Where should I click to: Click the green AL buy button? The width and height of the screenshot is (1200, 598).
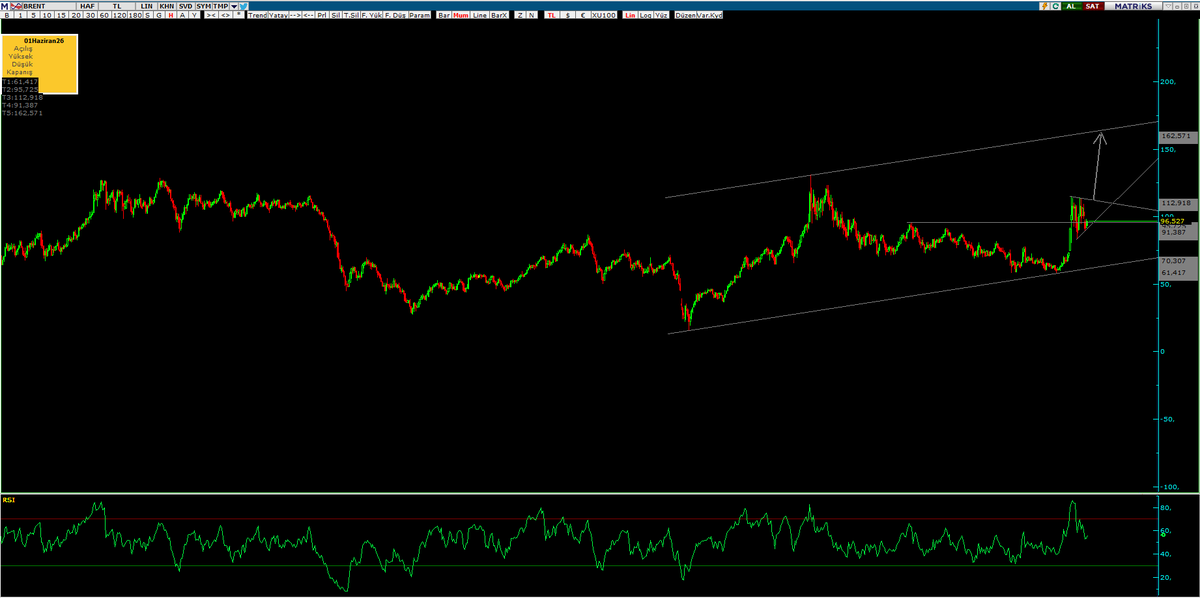click(1072, 6)
